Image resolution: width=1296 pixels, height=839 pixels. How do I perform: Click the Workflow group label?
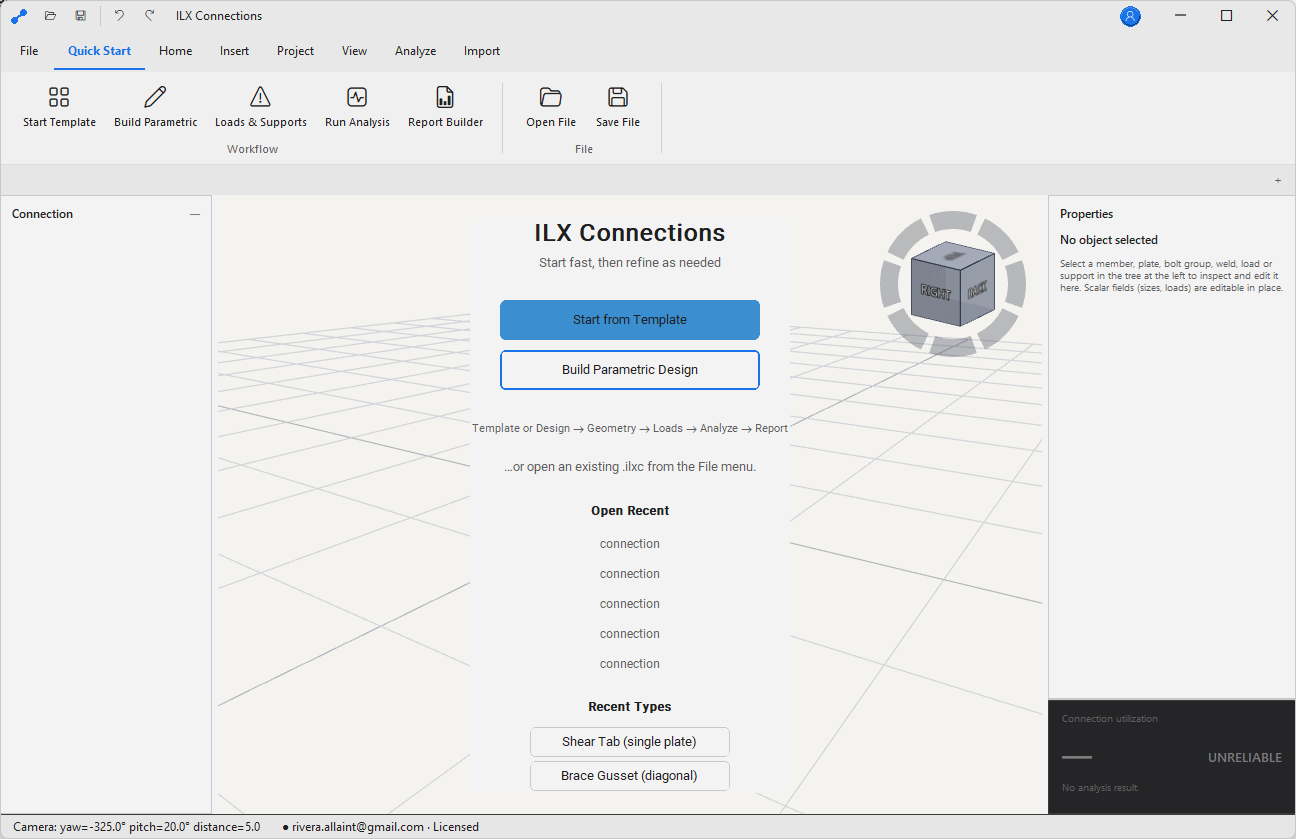[x=252, y=149]
